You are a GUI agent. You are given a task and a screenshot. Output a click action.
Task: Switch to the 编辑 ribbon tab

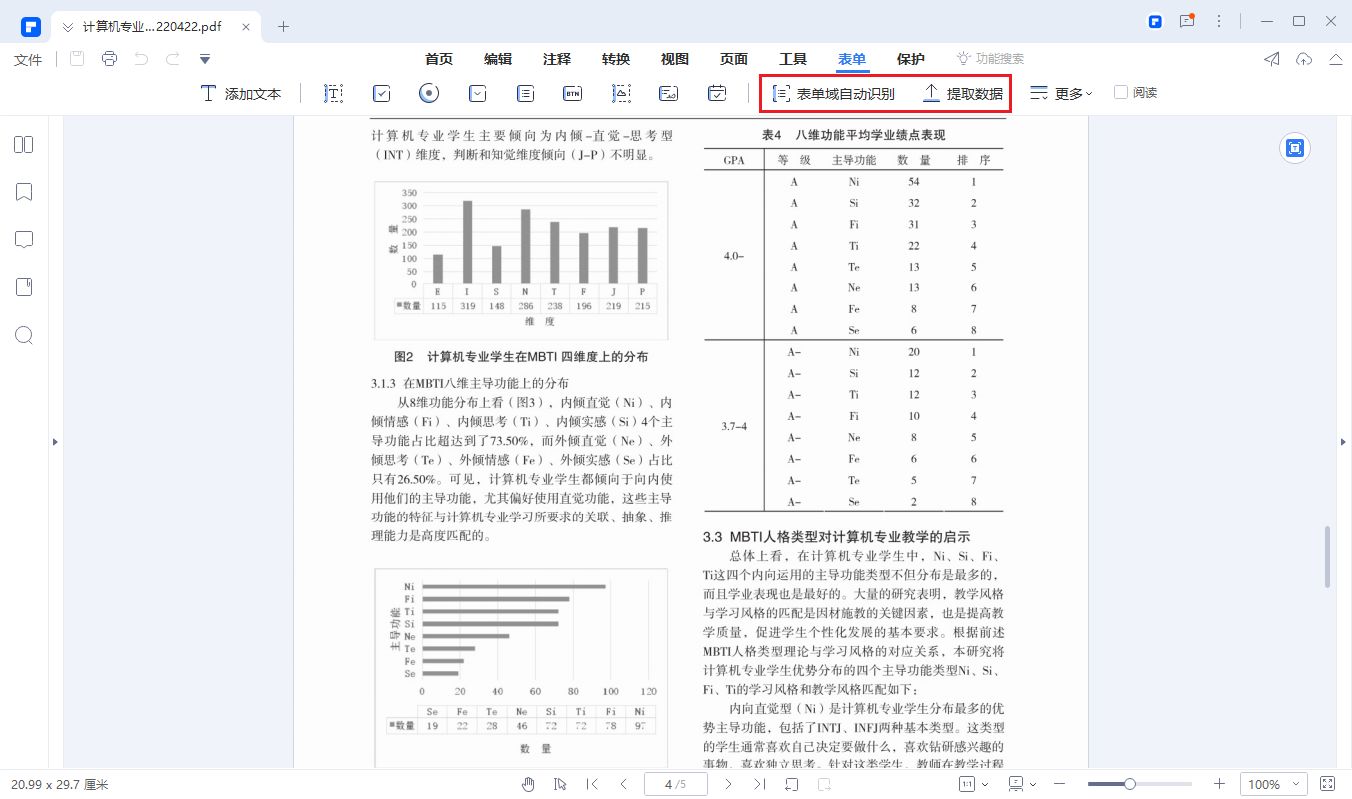[498, 59]
